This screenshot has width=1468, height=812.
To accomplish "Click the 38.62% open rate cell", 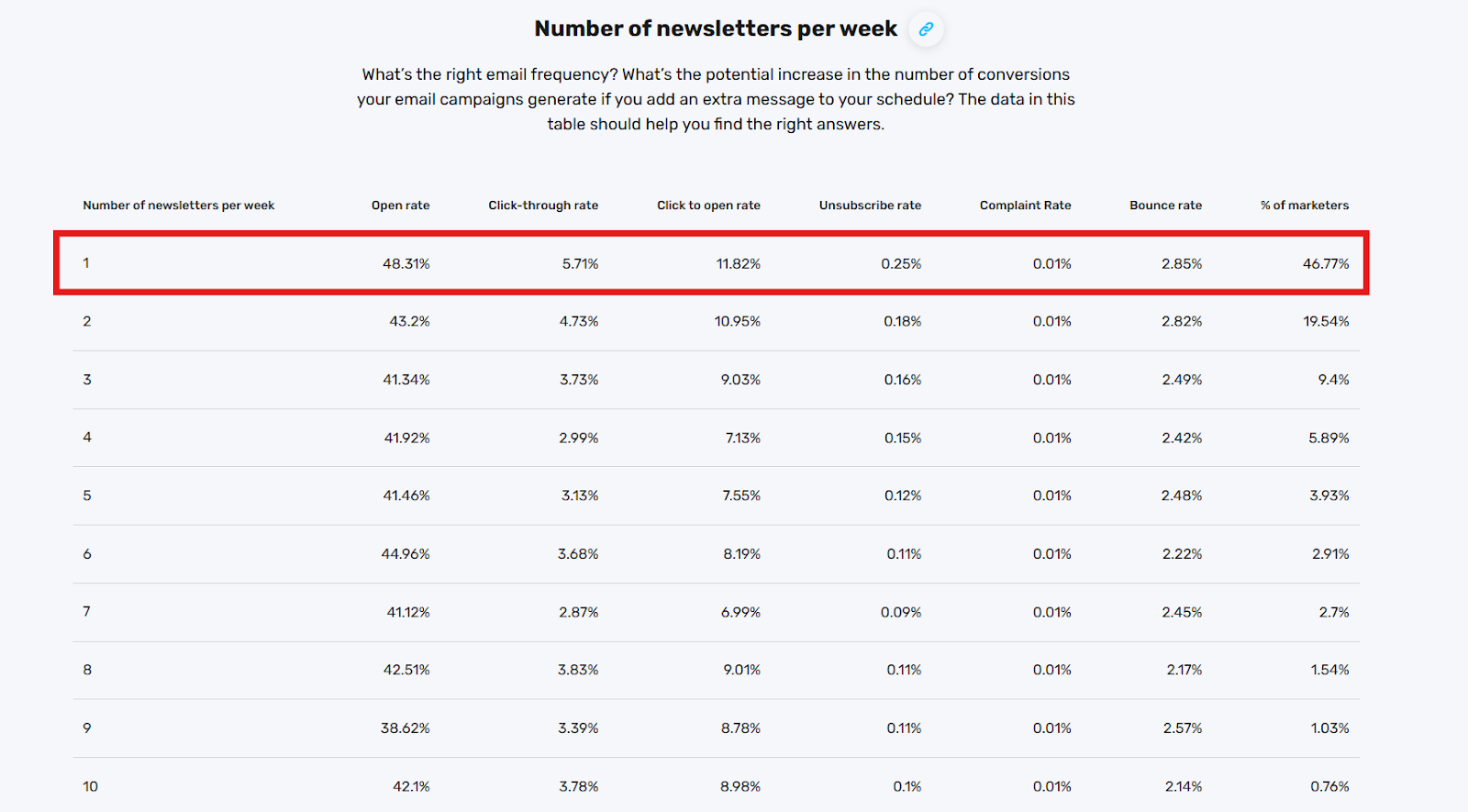I will pos(406,729).
